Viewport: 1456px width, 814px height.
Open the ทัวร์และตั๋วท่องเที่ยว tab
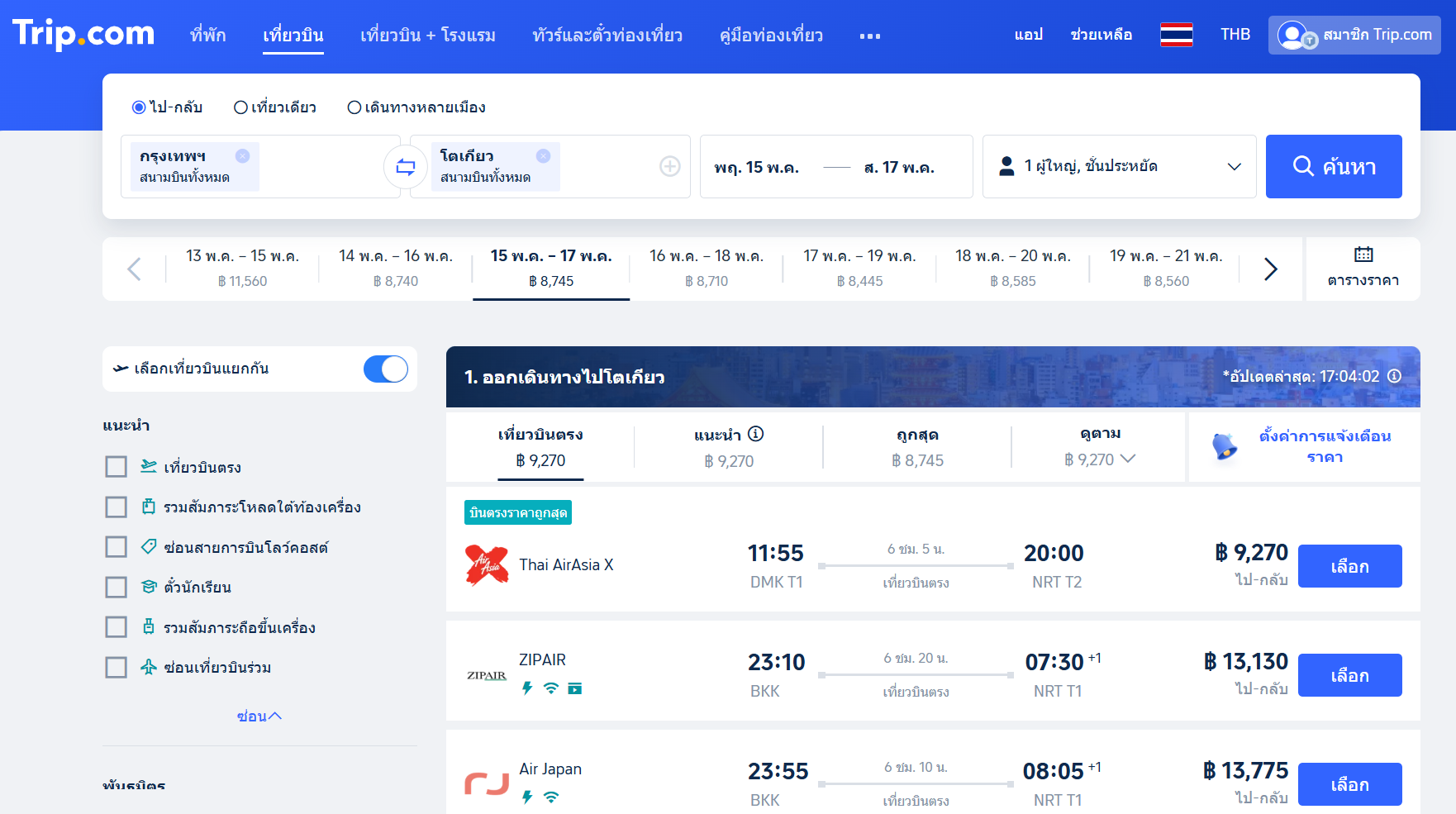click(607, 35)
